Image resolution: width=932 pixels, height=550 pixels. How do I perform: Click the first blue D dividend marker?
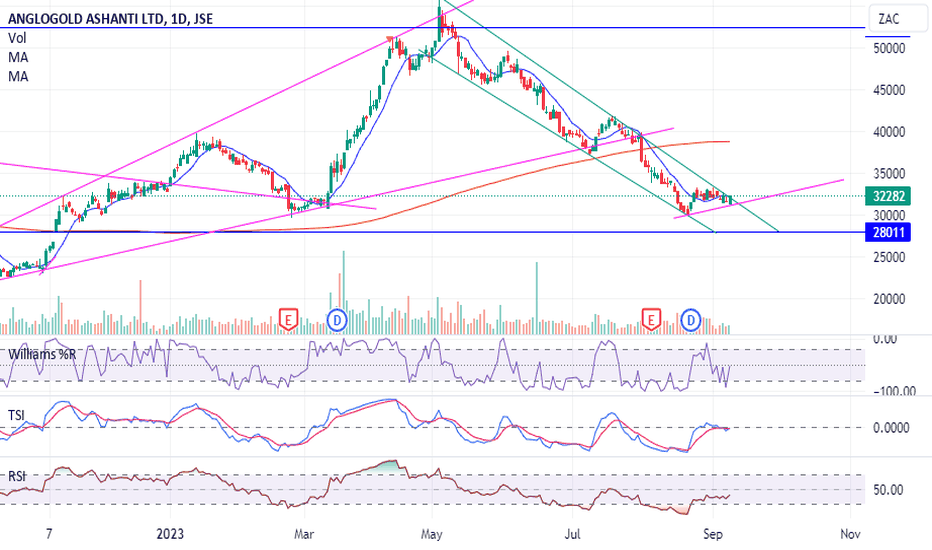click(337, 320)
